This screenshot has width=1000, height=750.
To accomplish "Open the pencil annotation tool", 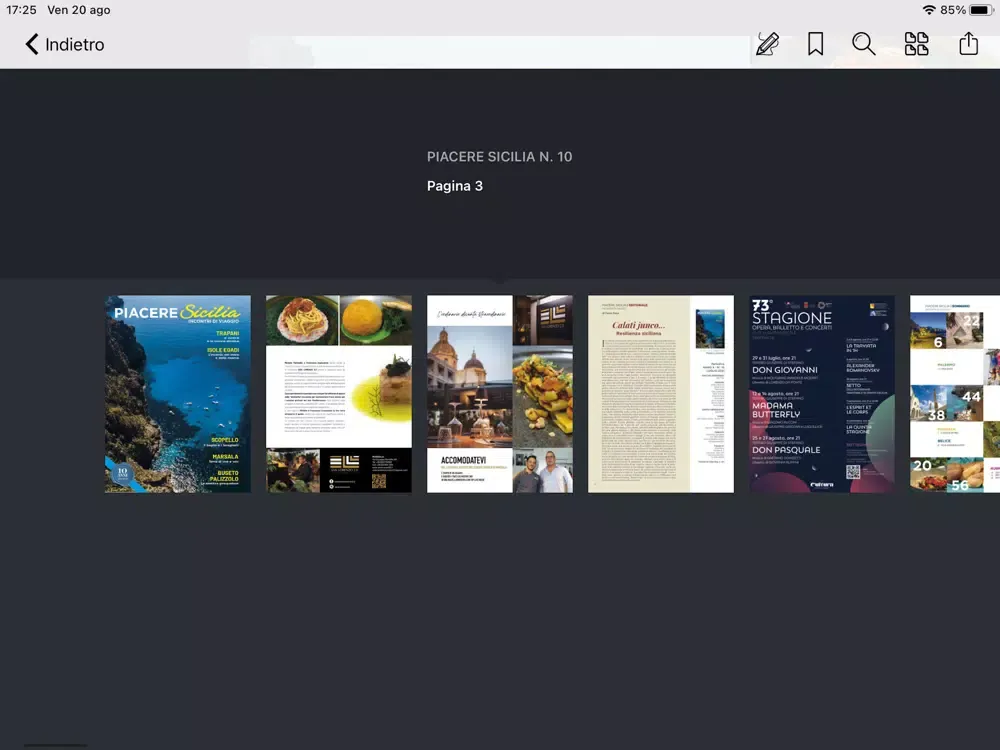I will pos(767,44).
